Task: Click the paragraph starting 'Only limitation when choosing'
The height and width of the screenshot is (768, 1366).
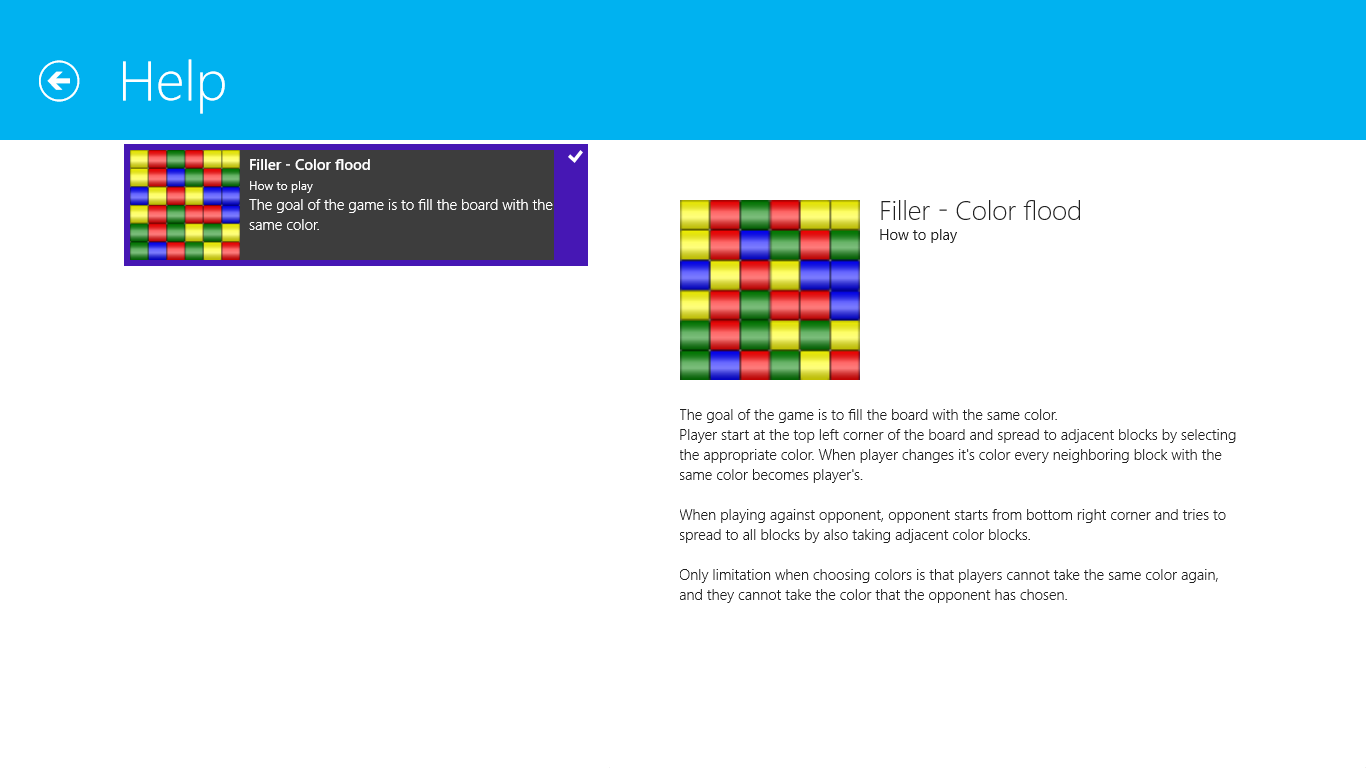Action: coord(948,585)
